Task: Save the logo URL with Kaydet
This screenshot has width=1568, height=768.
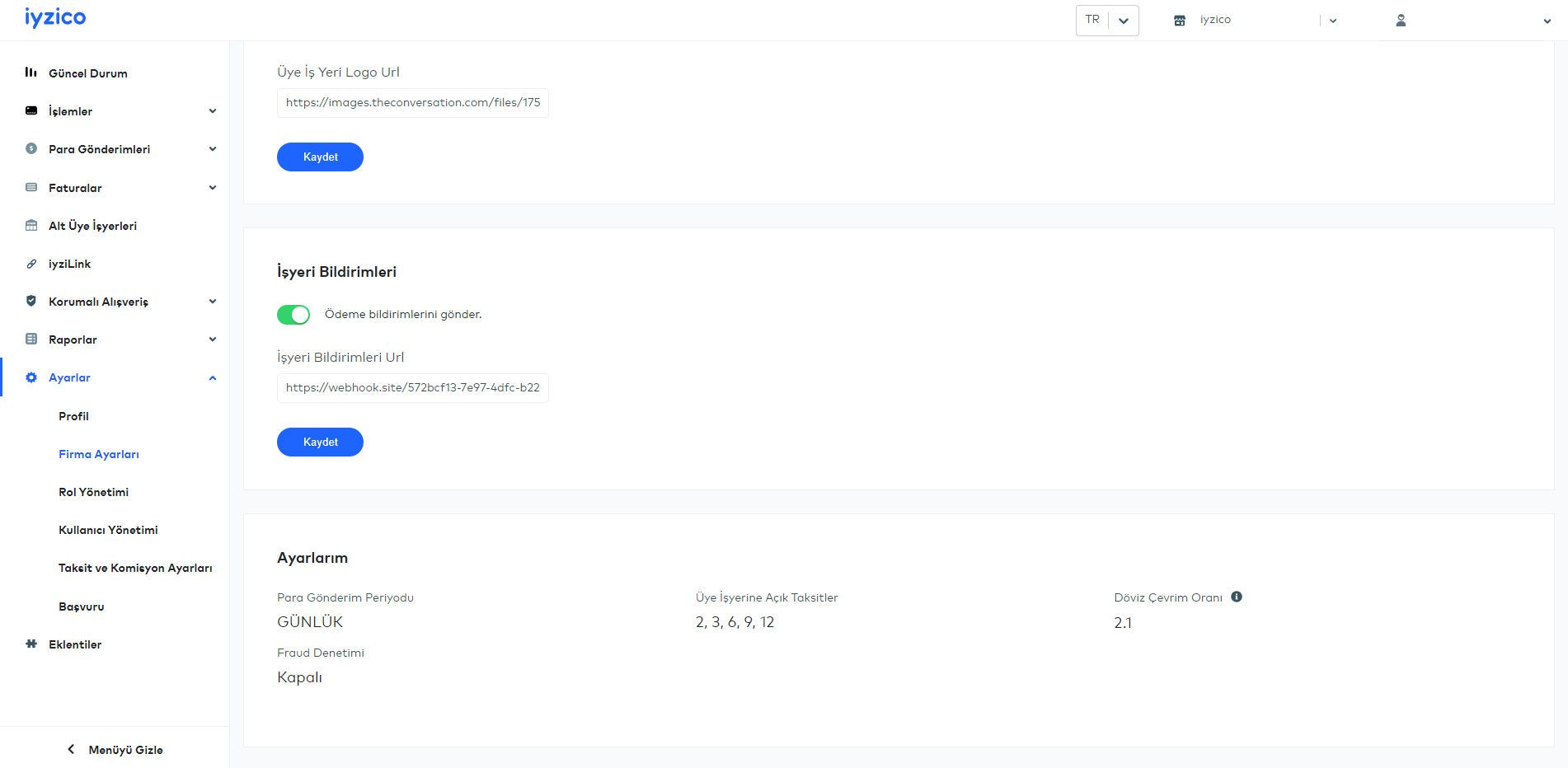Action: [x=320, y=157]
